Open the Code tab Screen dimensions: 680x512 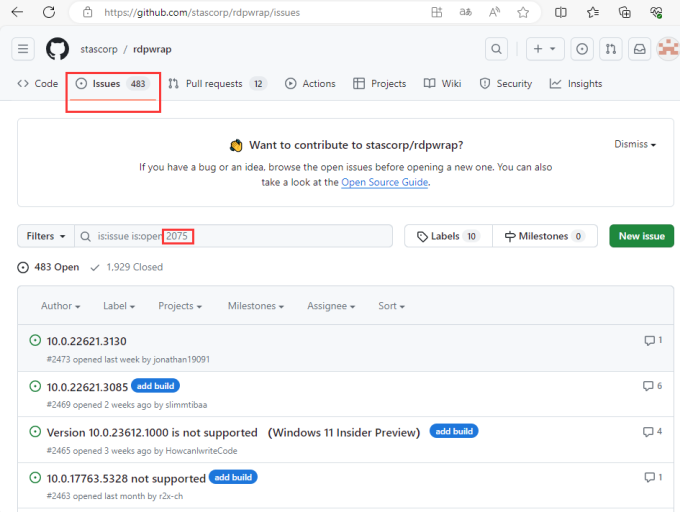(38, 84)
